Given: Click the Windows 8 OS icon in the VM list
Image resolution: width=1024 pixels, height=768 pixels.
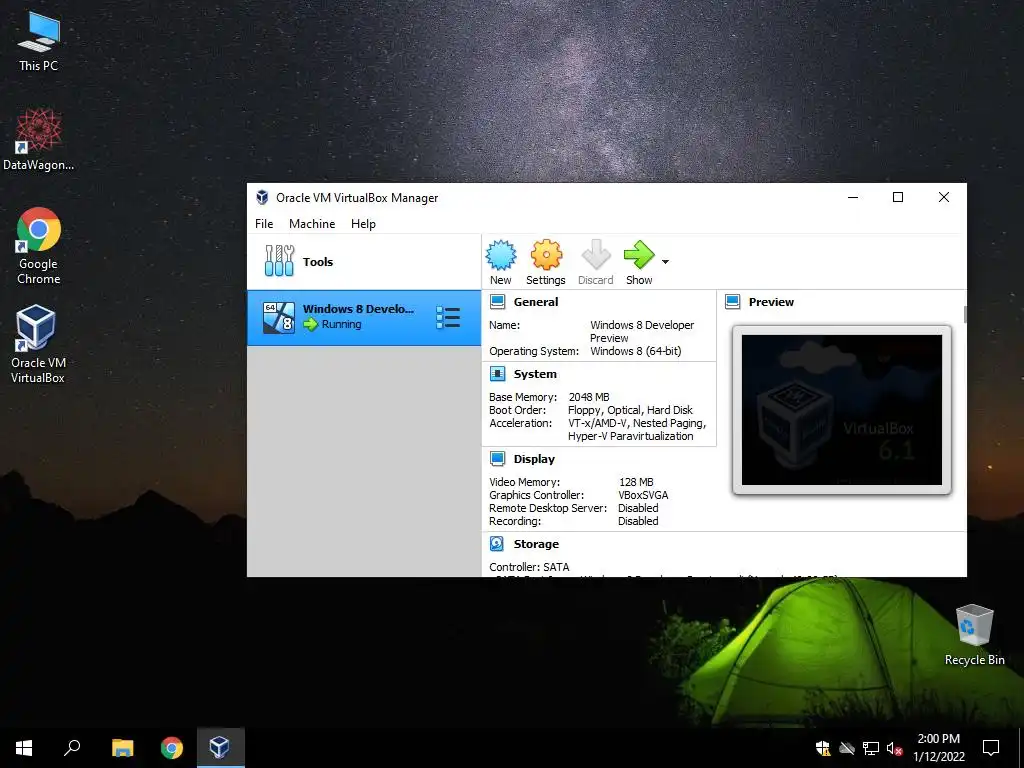Looking at the screenshot, I should tap(279, 318).
